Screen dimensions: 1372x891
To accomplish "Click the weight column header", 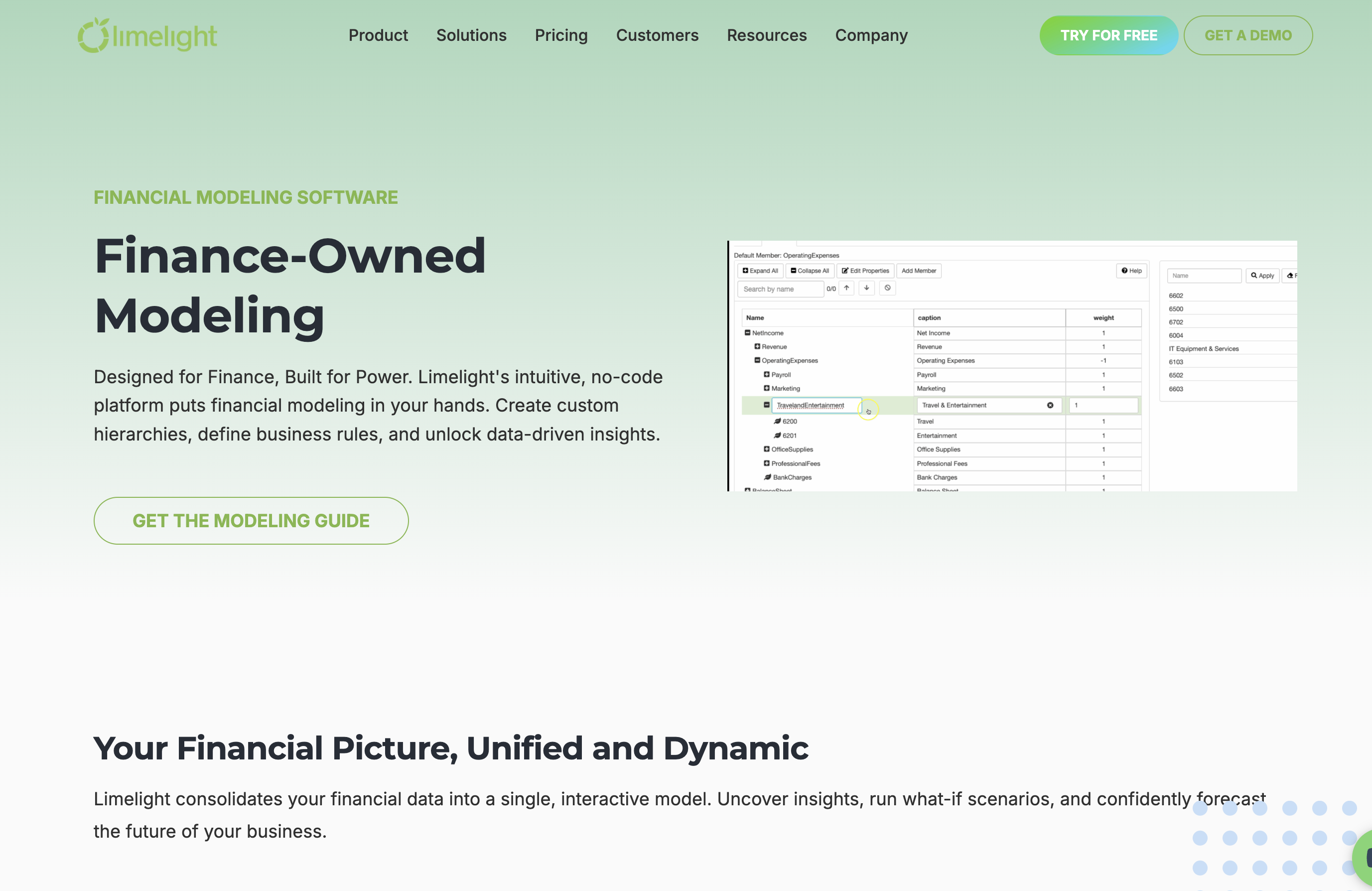I will [1103, 318].
